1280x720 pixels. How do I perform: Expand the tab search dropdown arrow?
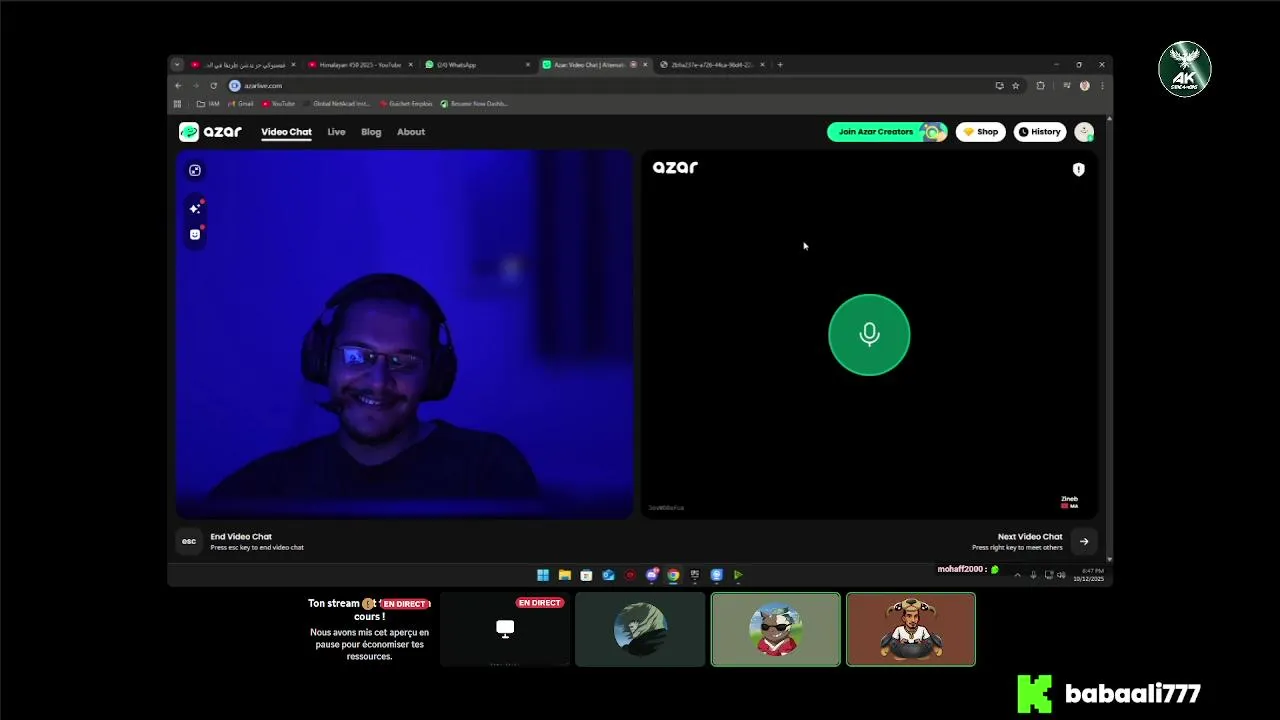pos(177,65)
